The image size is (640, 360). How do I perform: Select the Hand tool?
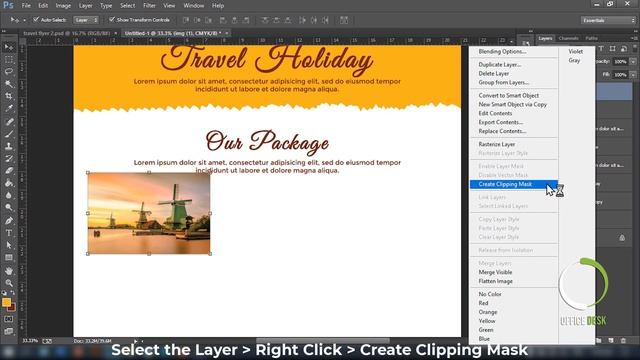point(9,271)
